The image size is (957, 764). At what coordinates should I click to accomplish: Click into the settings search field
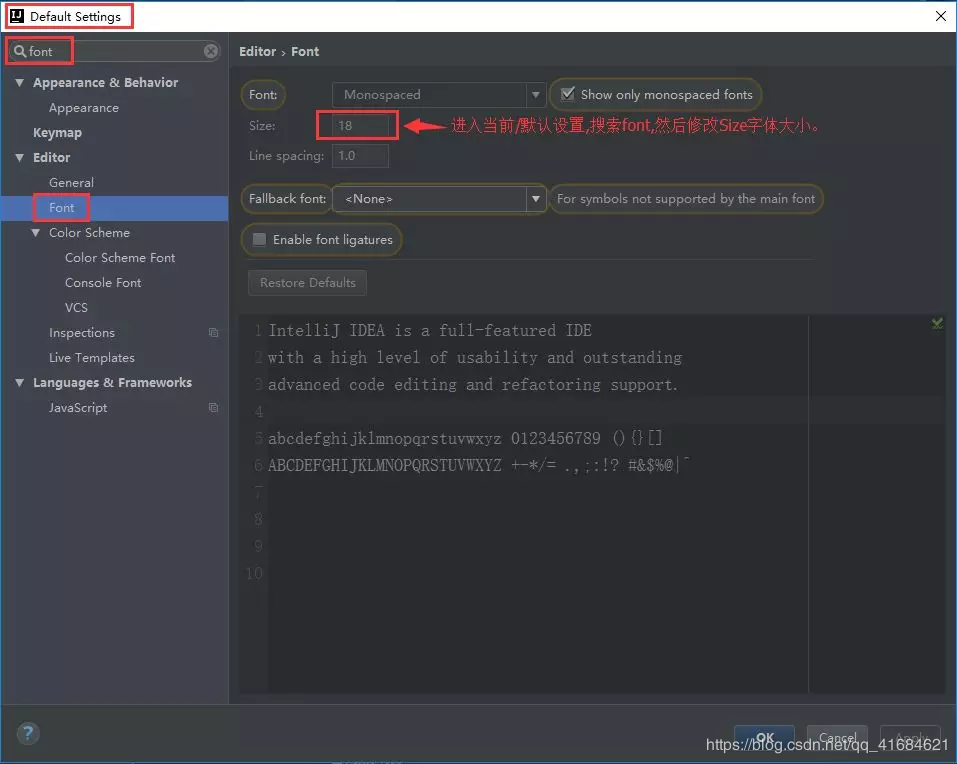point(115,51)
